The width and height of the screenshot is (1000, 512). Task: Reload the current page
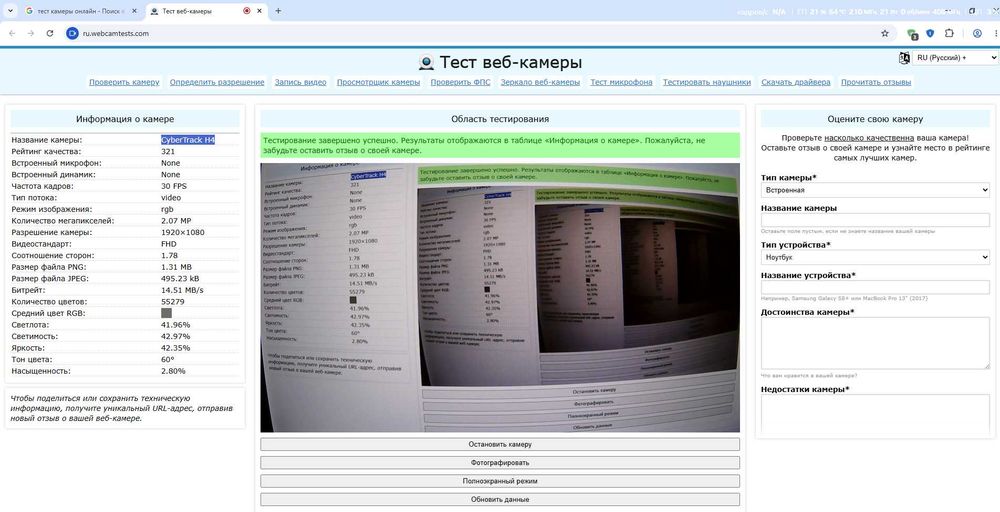click(50, 33)
